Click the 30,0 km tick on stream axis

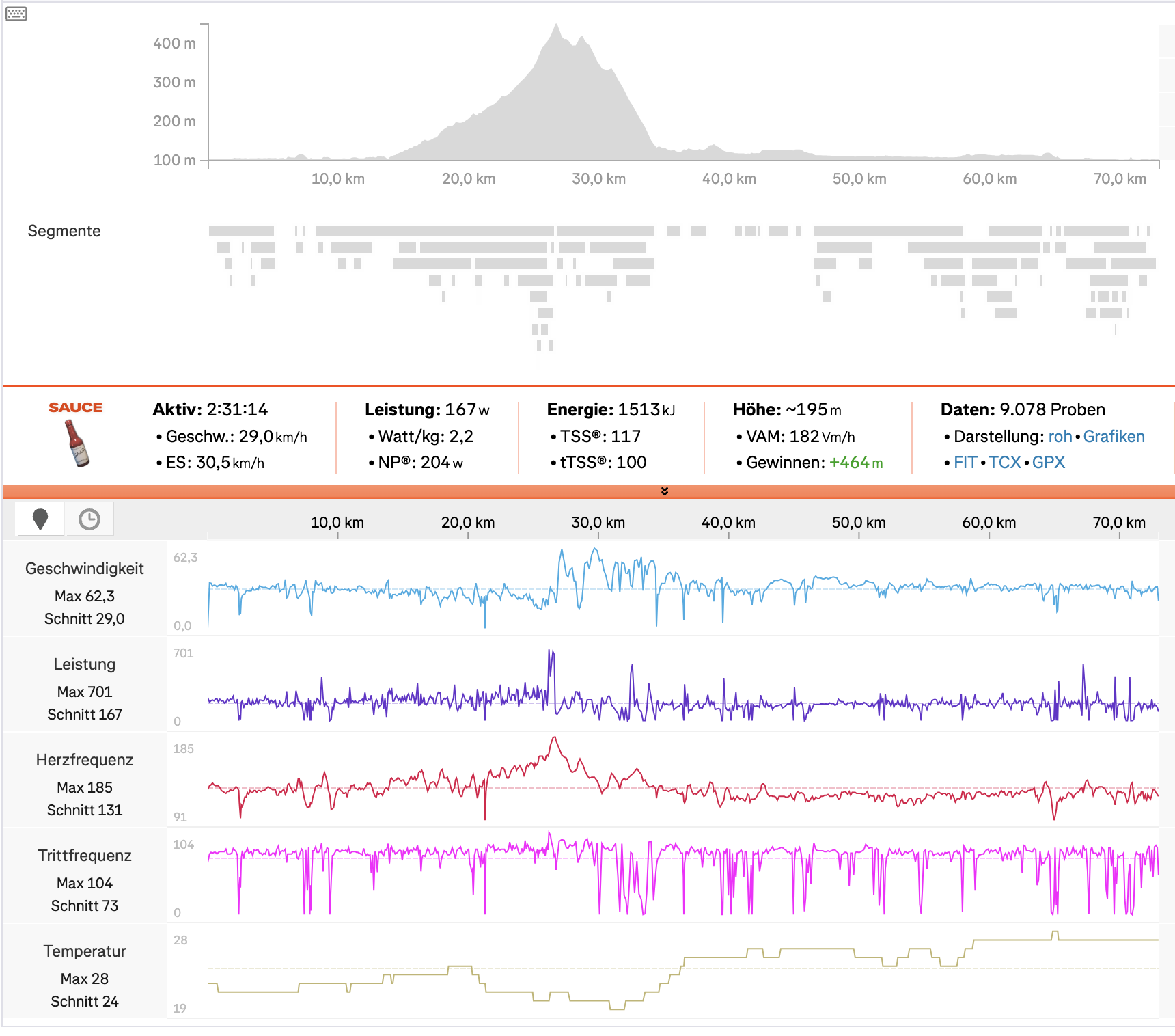tap(598, 523)
